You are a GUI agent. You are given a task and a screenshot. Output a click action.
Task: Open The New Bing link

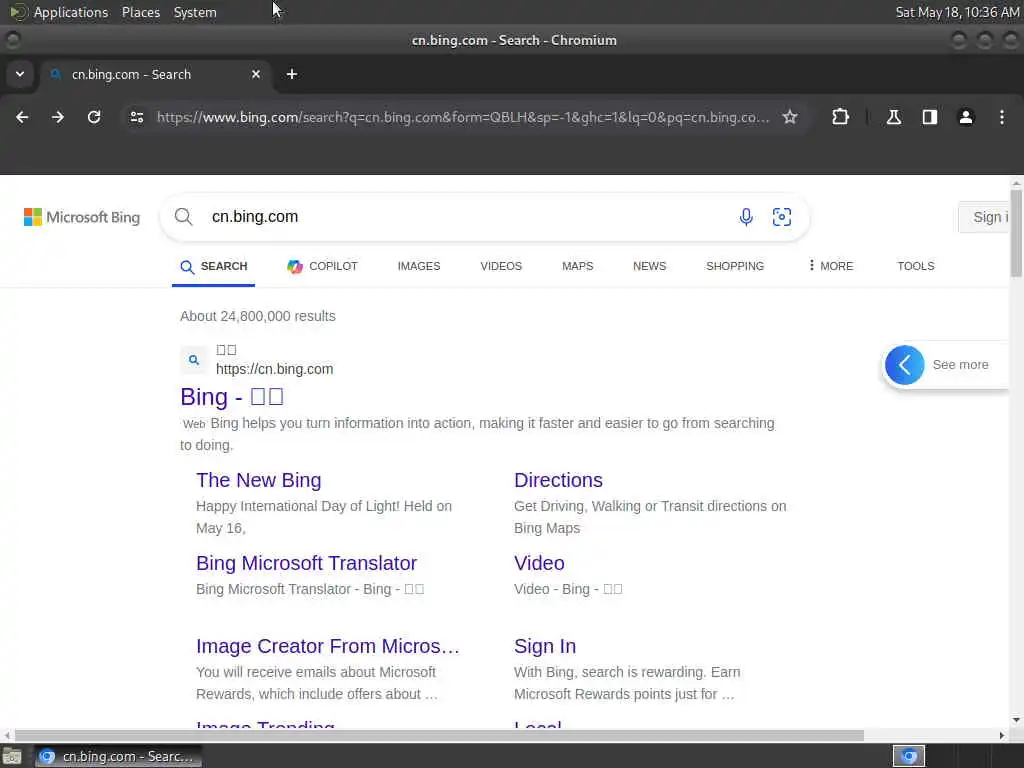(x=259, y=480)
